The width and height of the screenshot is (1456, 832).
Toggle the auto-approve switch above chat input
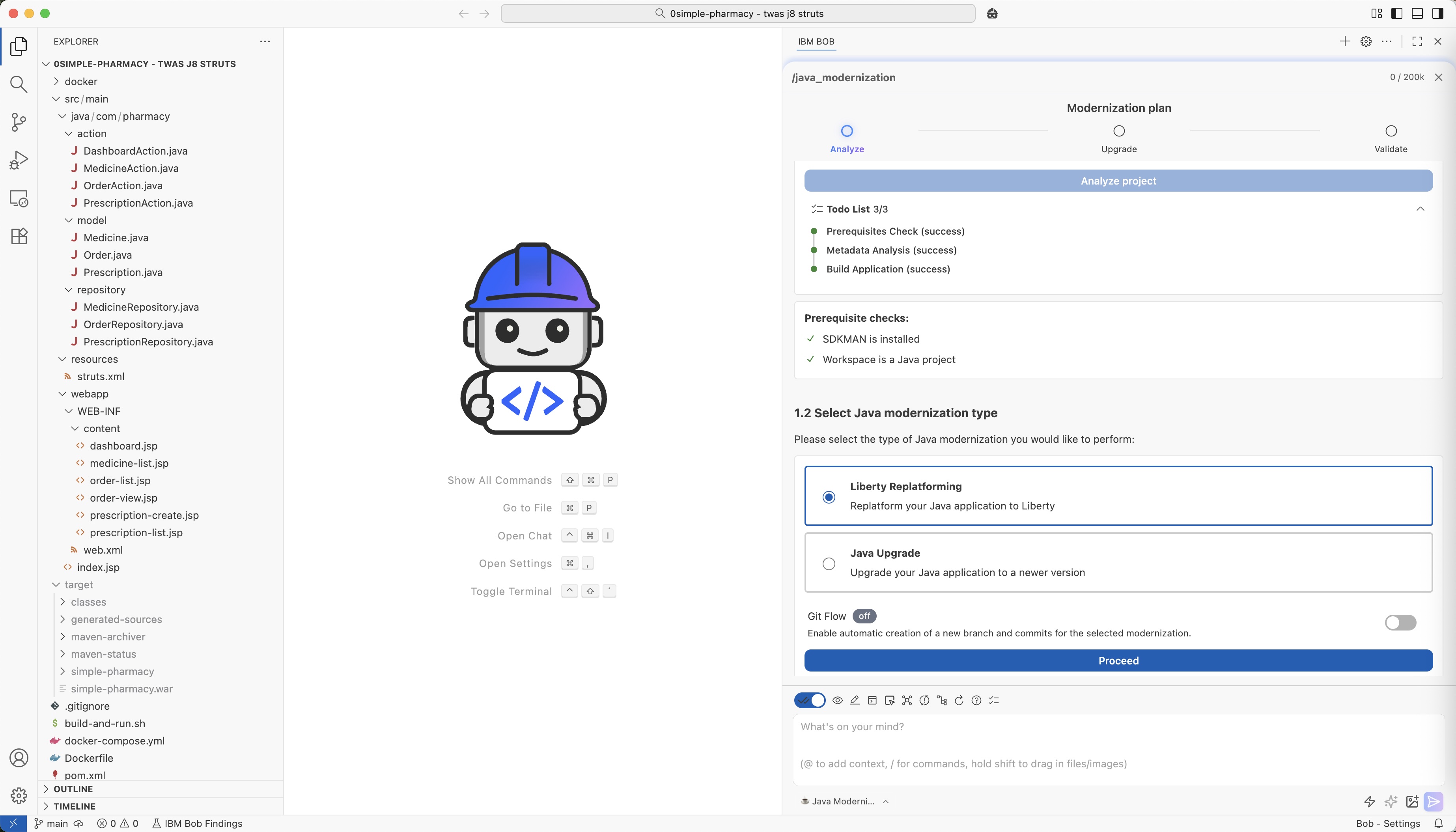810,700
